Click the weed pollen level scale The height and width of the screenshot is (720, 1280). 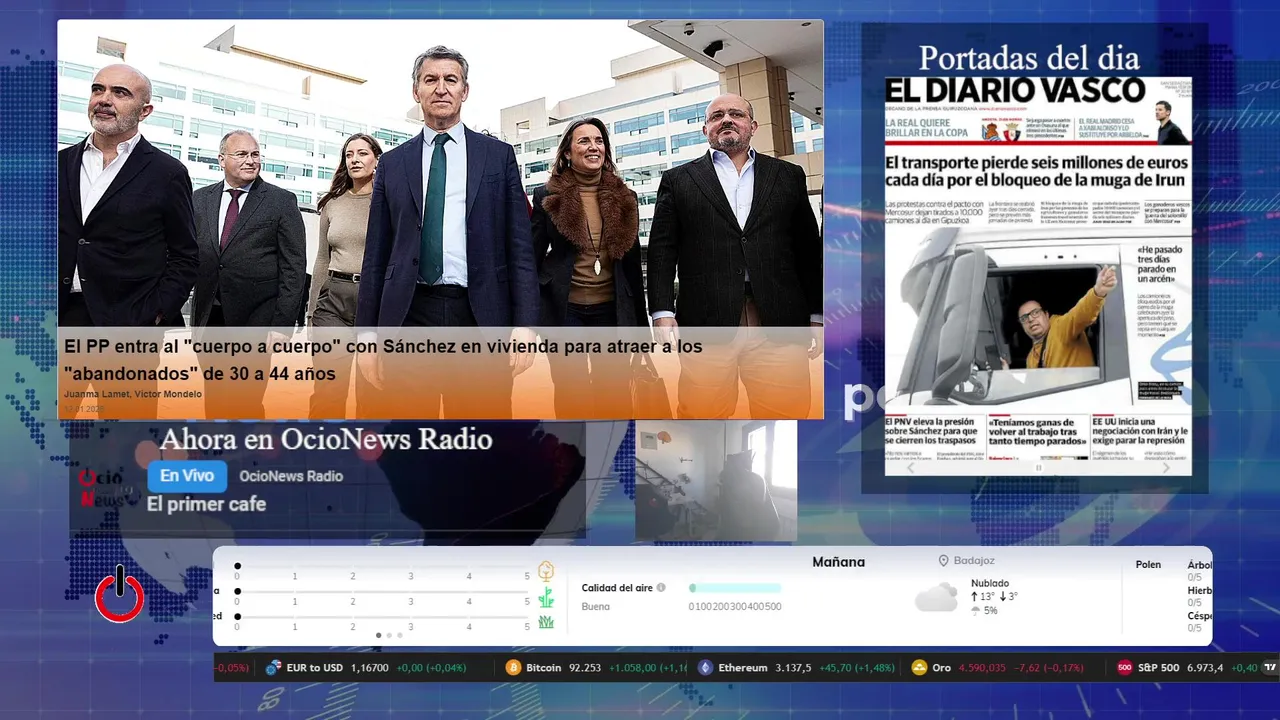tap(382, 596)
